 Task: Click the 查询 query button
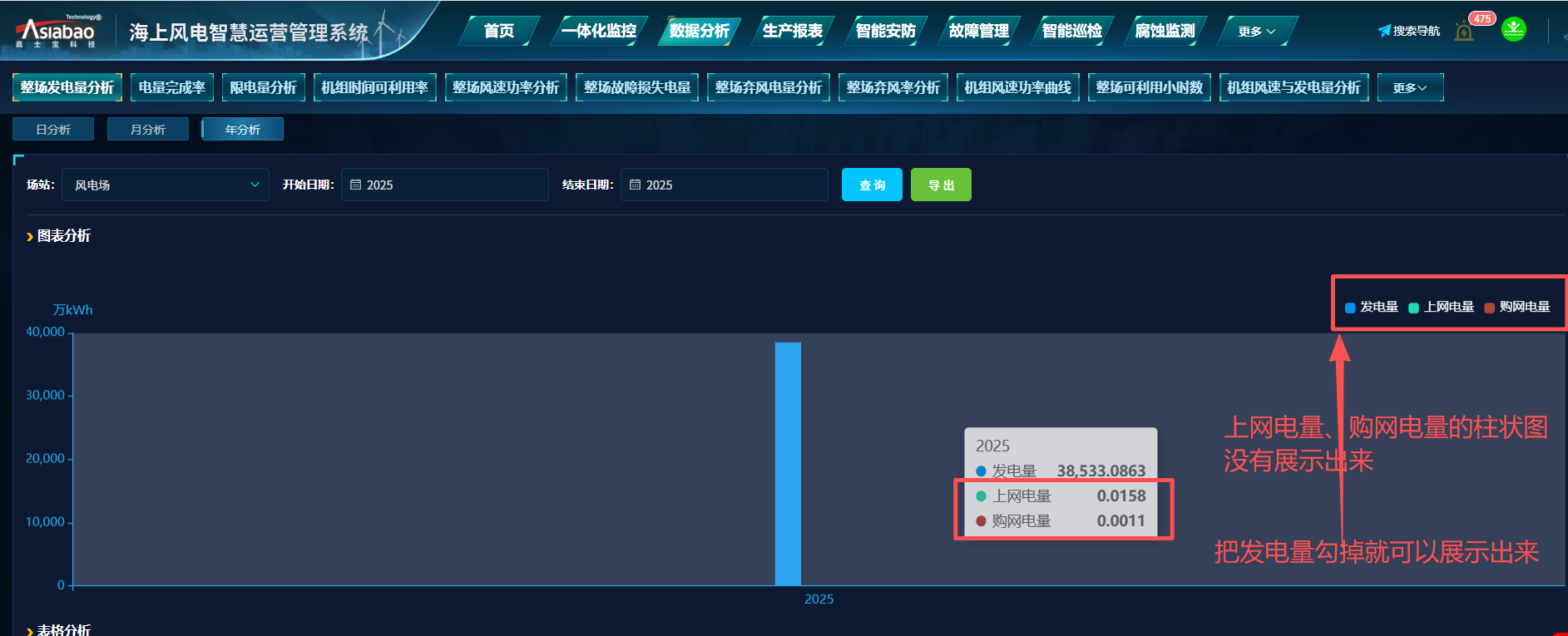tap(872, 185)
